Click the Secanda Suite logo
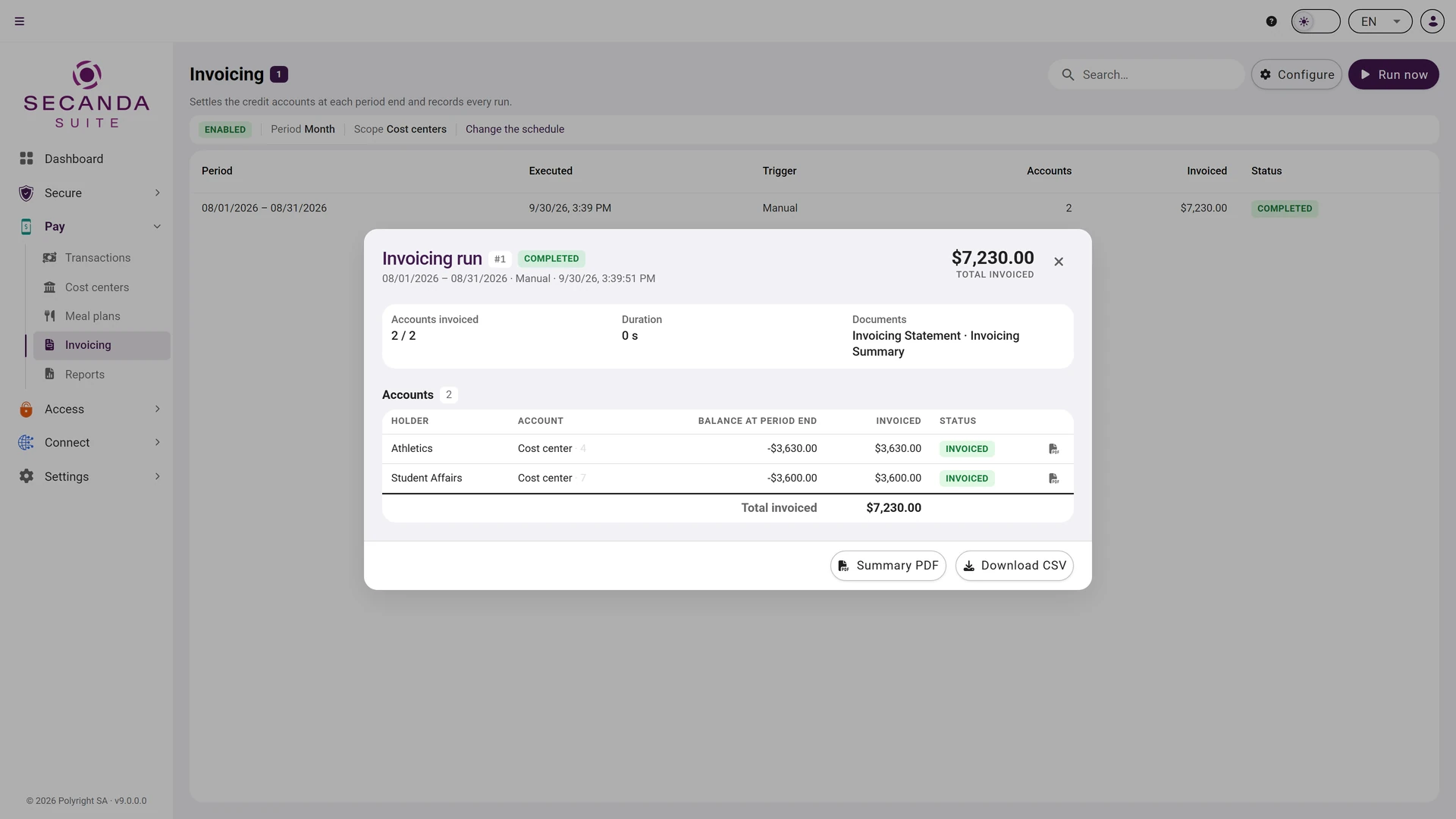The width and height of the screenshot is (1456, 819). [86, 94]
